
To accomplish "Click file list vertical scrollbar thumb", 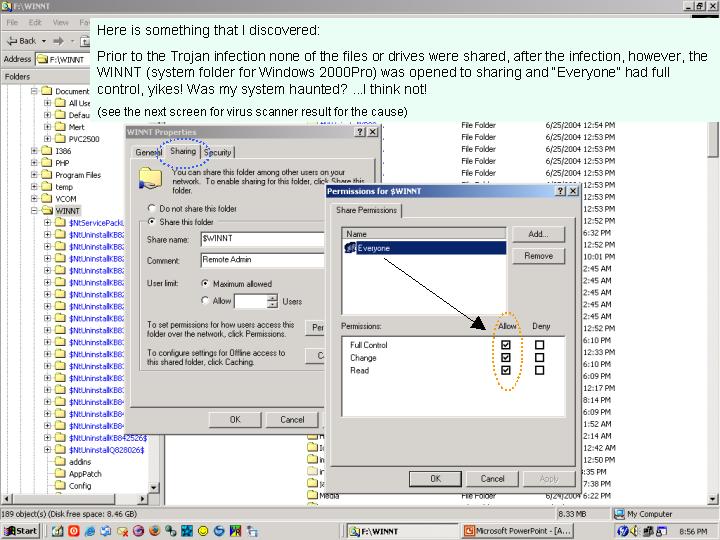I will point(713,140).
